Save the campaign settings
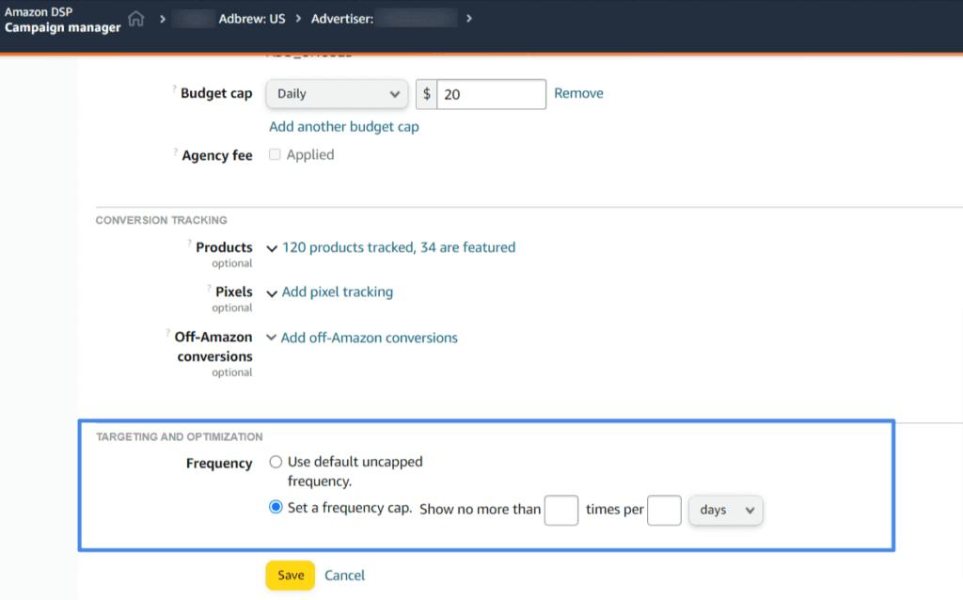963x600 pixels. point(290,575)
